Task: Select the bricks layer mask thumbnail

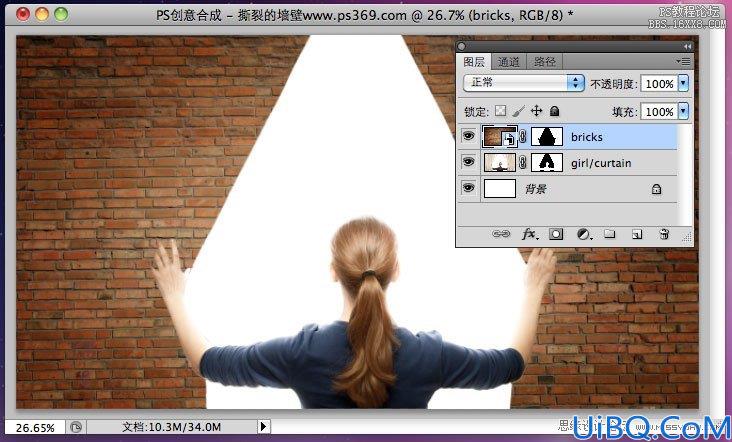Action: (x=547, y=137)
